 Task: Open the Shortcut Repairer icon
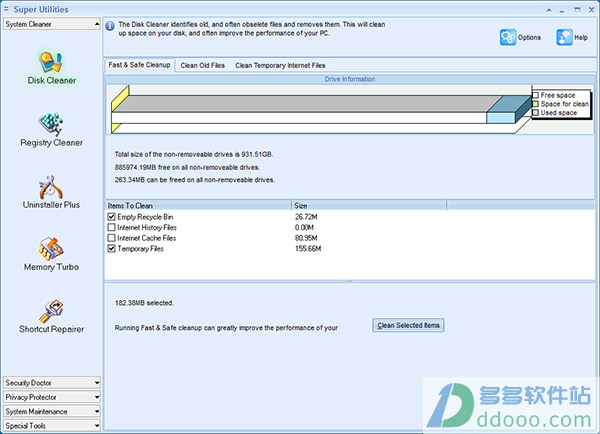[51, 311]
